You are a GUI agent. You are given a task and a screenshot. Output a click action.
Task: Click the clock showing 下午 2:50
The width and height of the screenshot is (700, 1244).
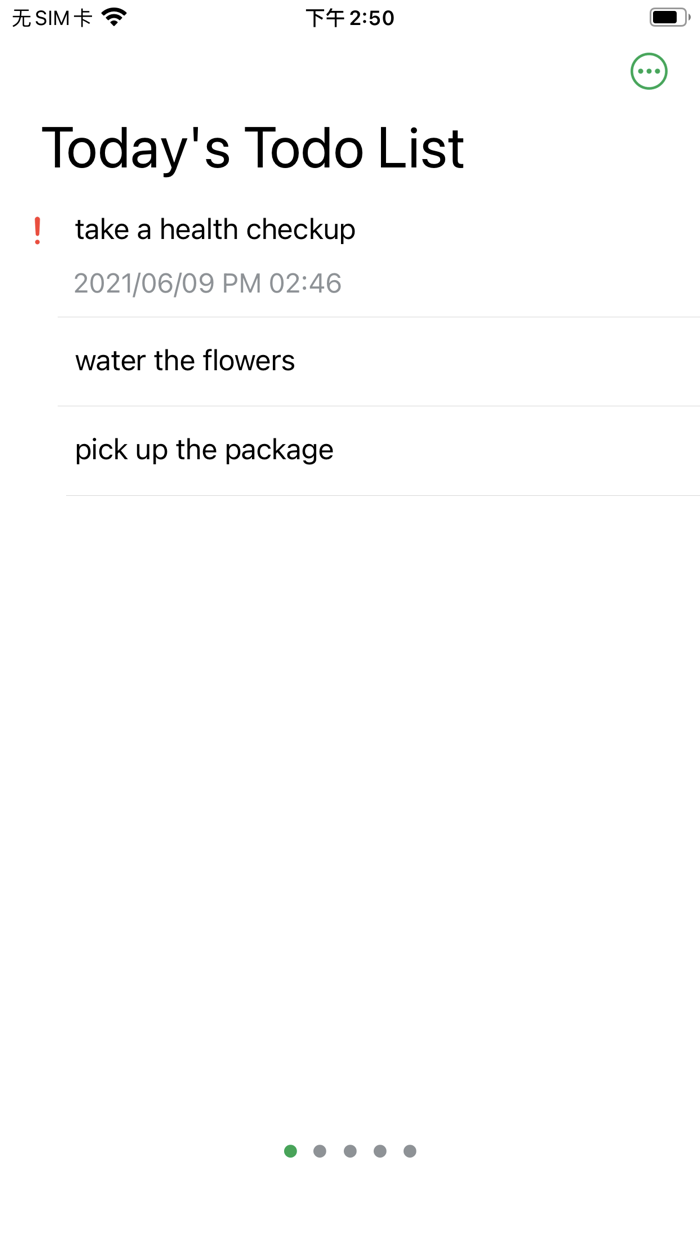coord(350,16)
